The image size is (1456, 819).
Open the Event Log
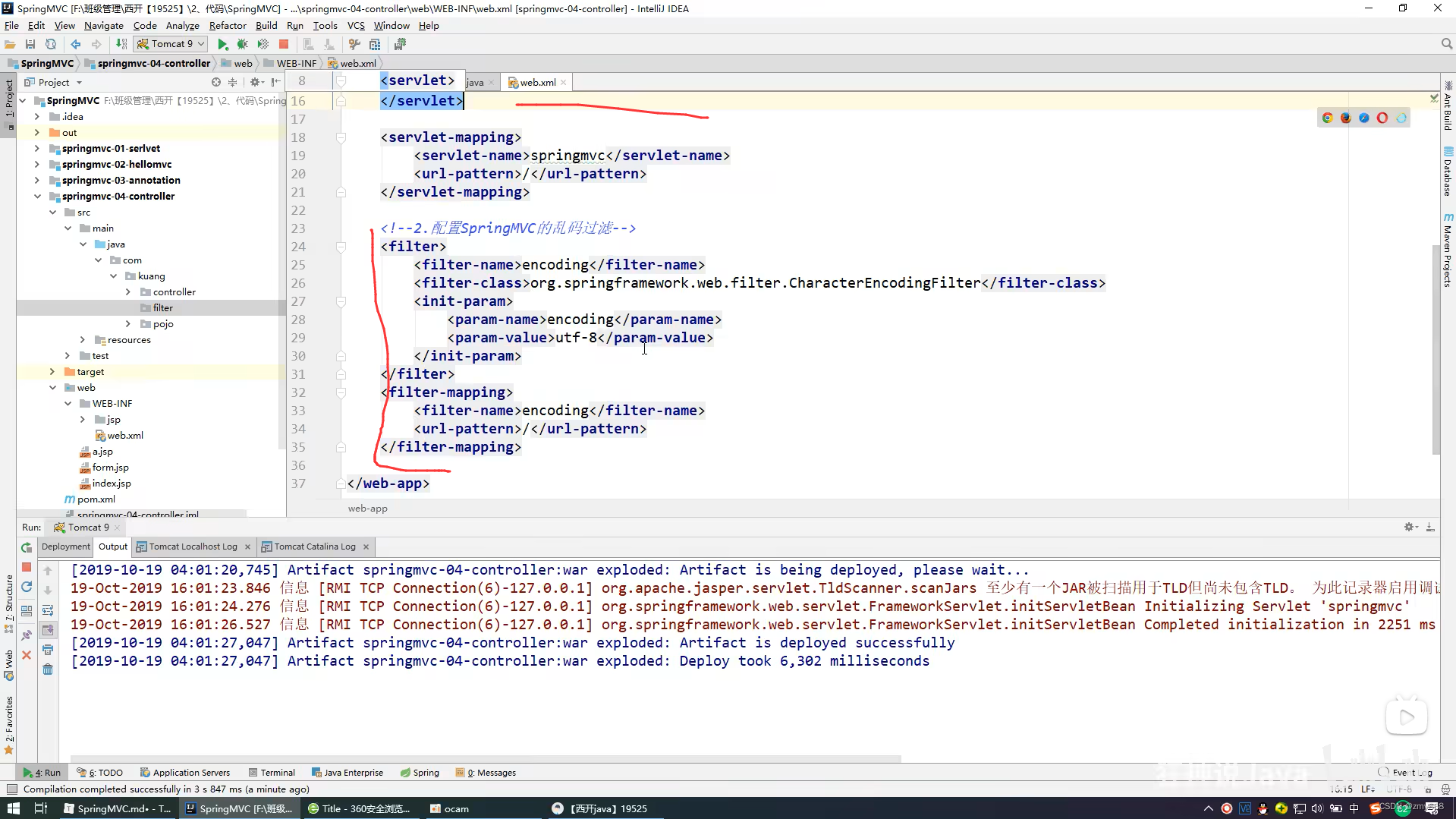[x=1405, y=773]
